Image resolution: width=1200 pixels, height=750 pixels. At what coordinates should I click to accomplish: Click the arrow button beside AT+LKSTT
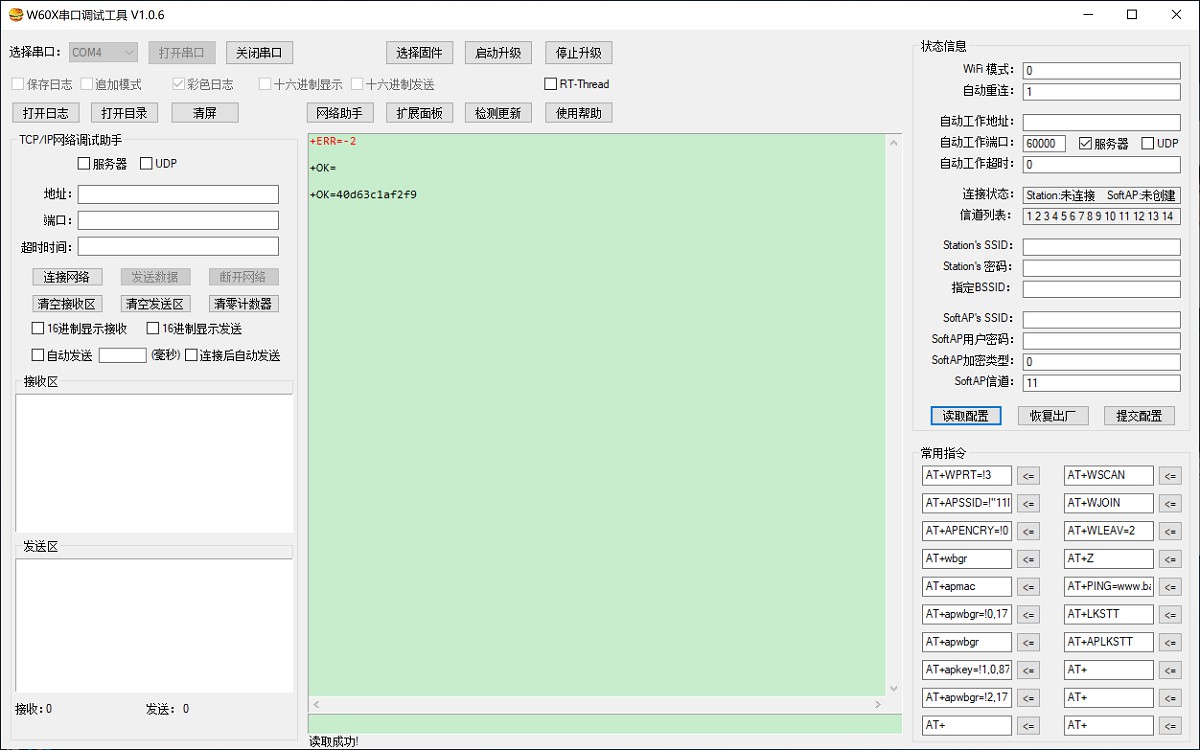1169,615
